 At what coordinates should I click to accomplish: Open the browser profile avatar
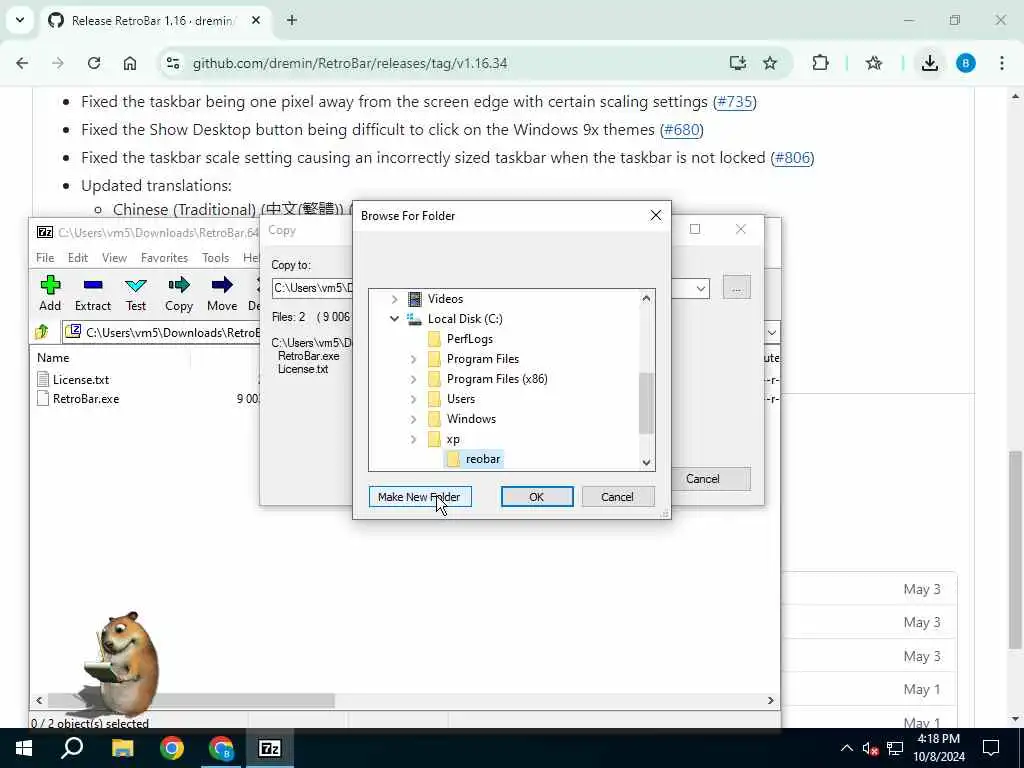pos(966,63)
